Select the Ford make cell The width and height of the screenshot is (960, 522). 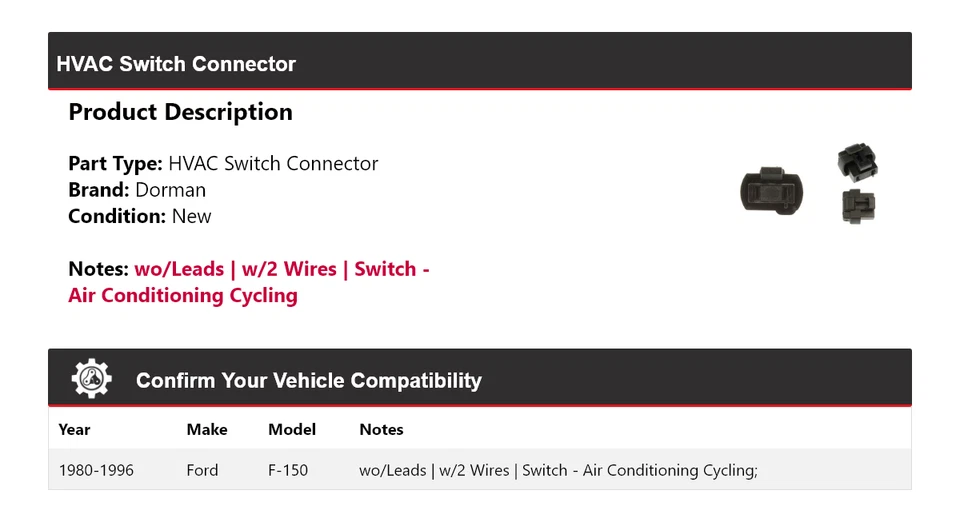202,470
